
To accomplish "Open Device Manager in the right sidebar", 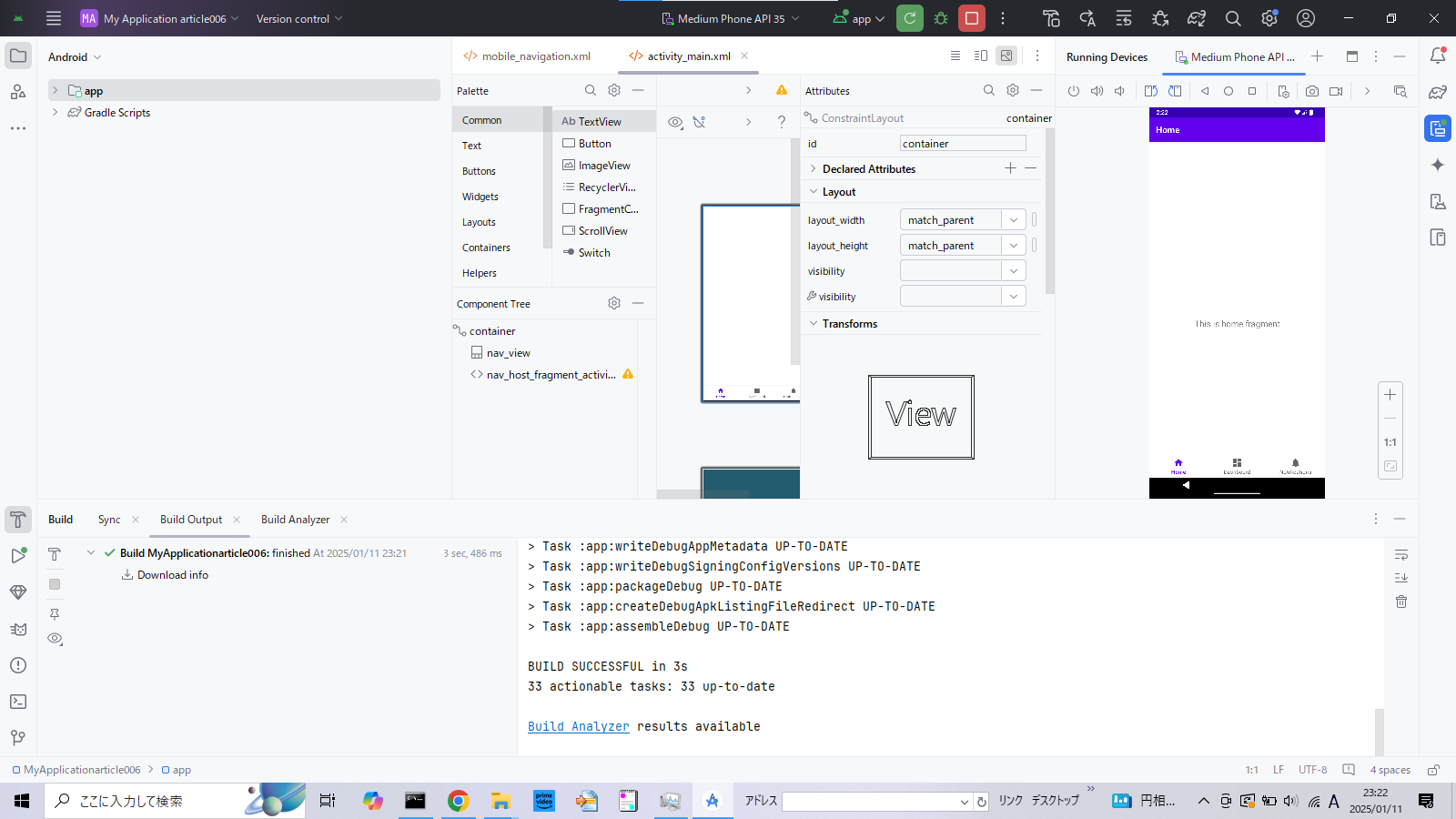I will tap(1438, 201).
